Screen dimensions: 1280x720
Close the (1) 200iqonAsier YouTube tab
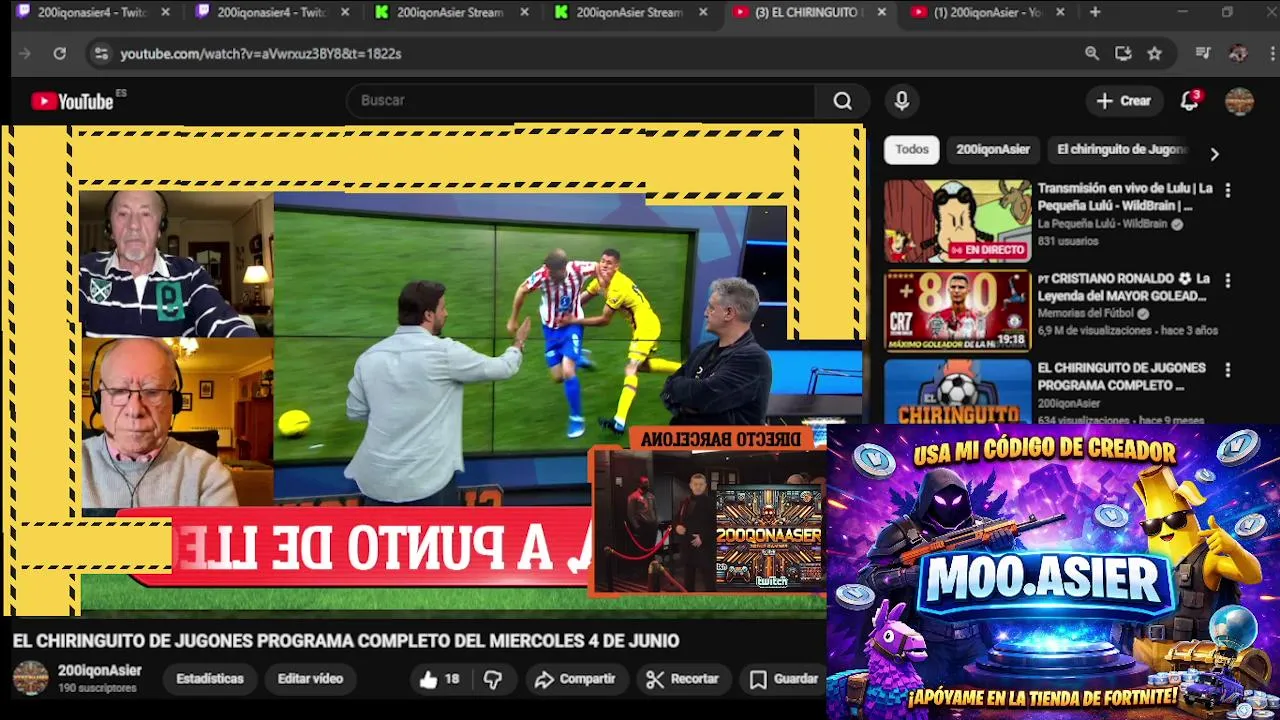click(1060, 12)
